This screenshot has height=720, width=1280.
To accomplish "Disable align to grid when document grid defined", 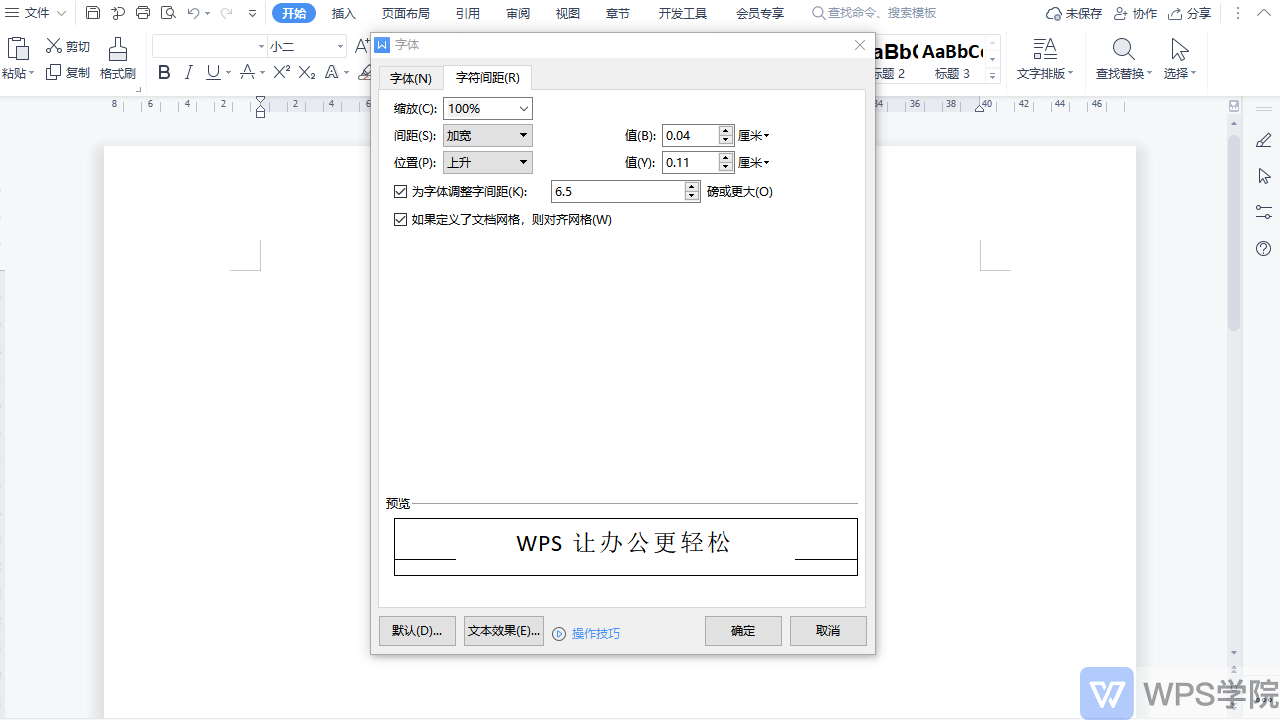I will (400, 219).
